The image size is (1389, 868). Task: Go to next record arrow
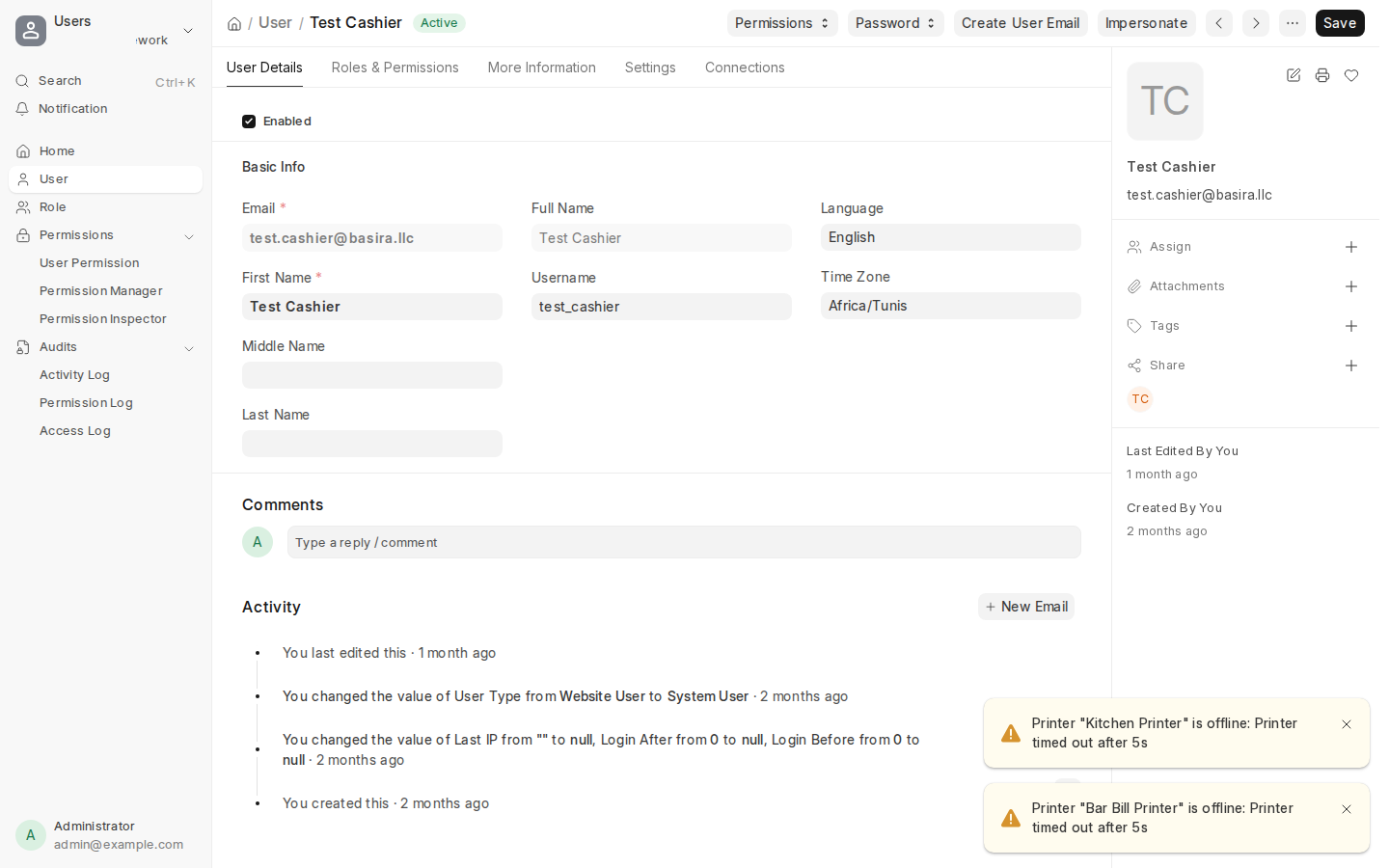1256,23
